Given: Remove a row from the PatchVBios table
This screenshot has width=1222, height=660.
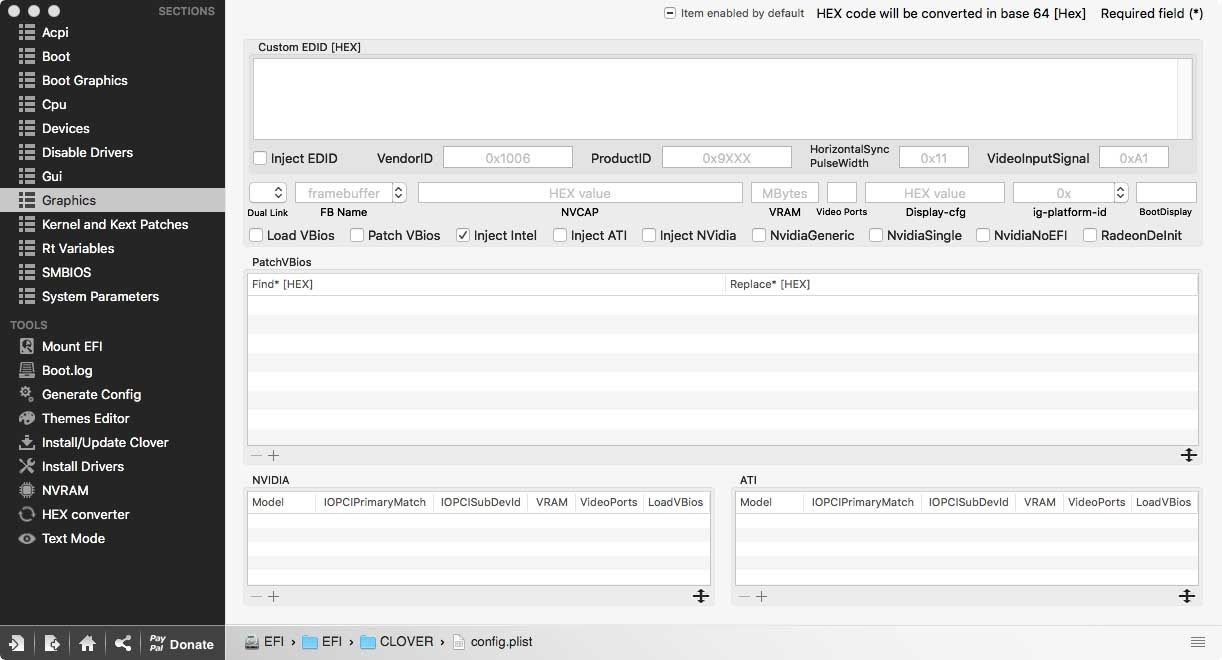Looking at the screenshot, I should point(256,455).
